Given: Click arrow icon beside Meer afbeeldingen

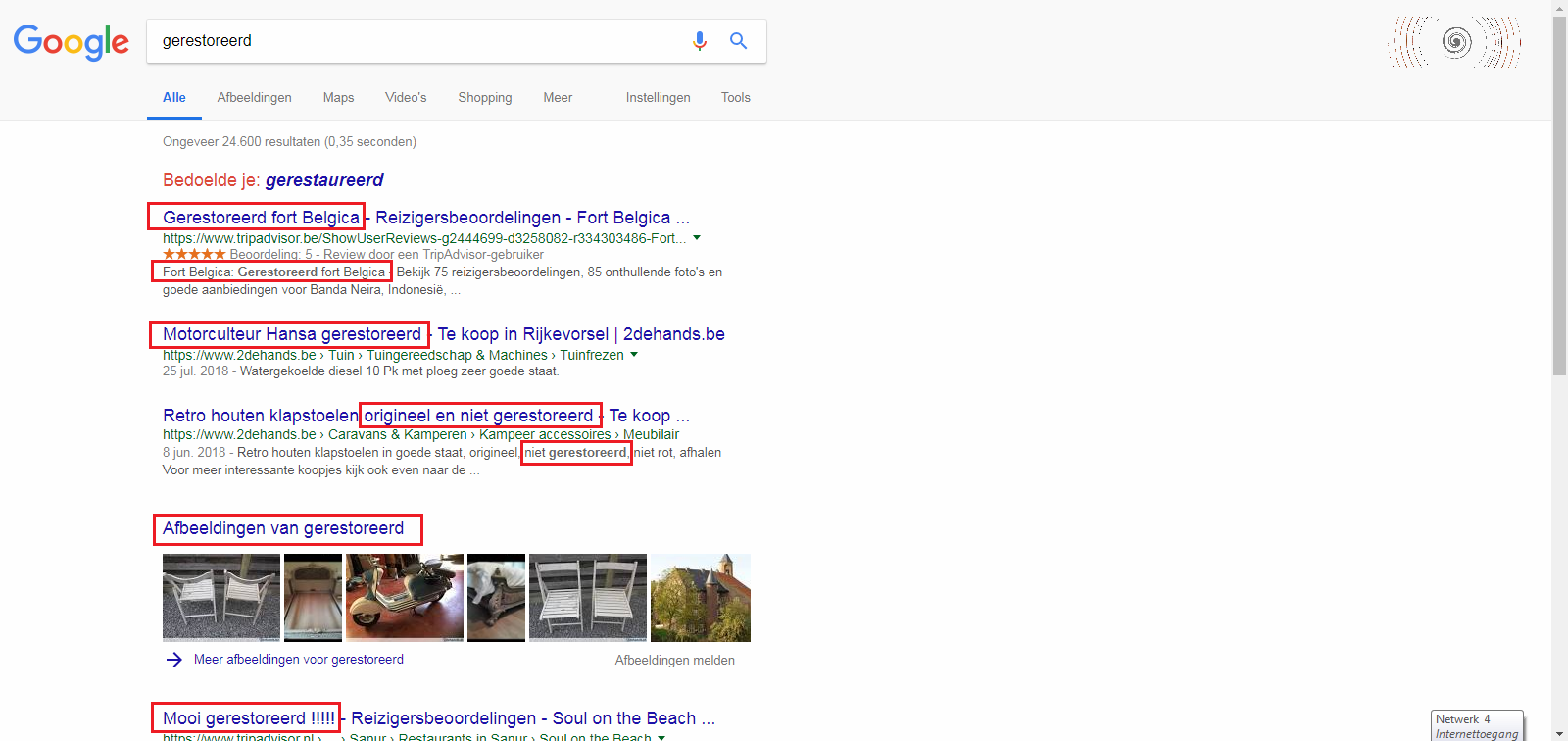Looking at the screenshot, I should click(173, 660).
